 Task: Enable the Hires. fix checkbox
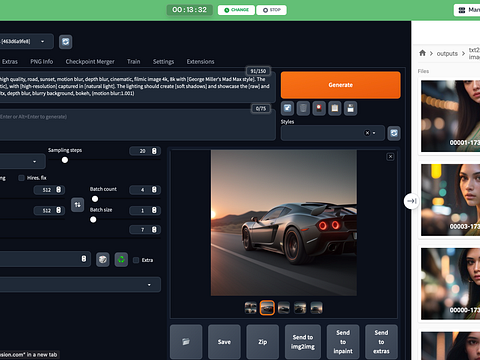coord(22,178)
